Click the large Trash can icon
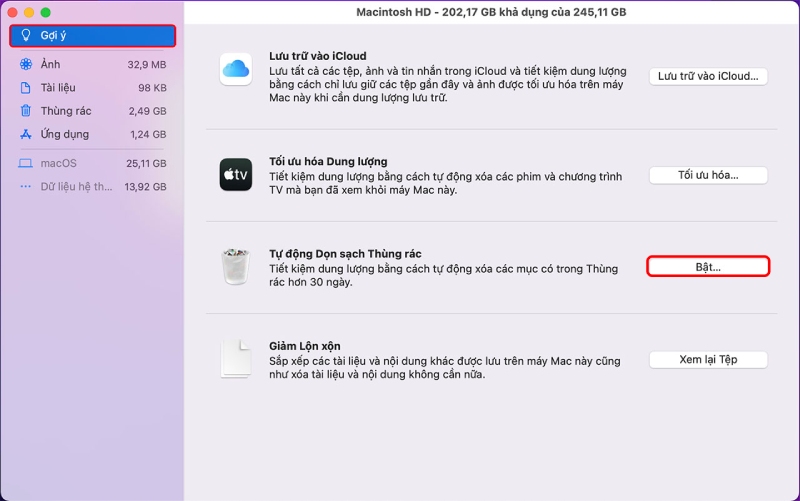This screenshot has width=800, height=501. coord(236,266)
